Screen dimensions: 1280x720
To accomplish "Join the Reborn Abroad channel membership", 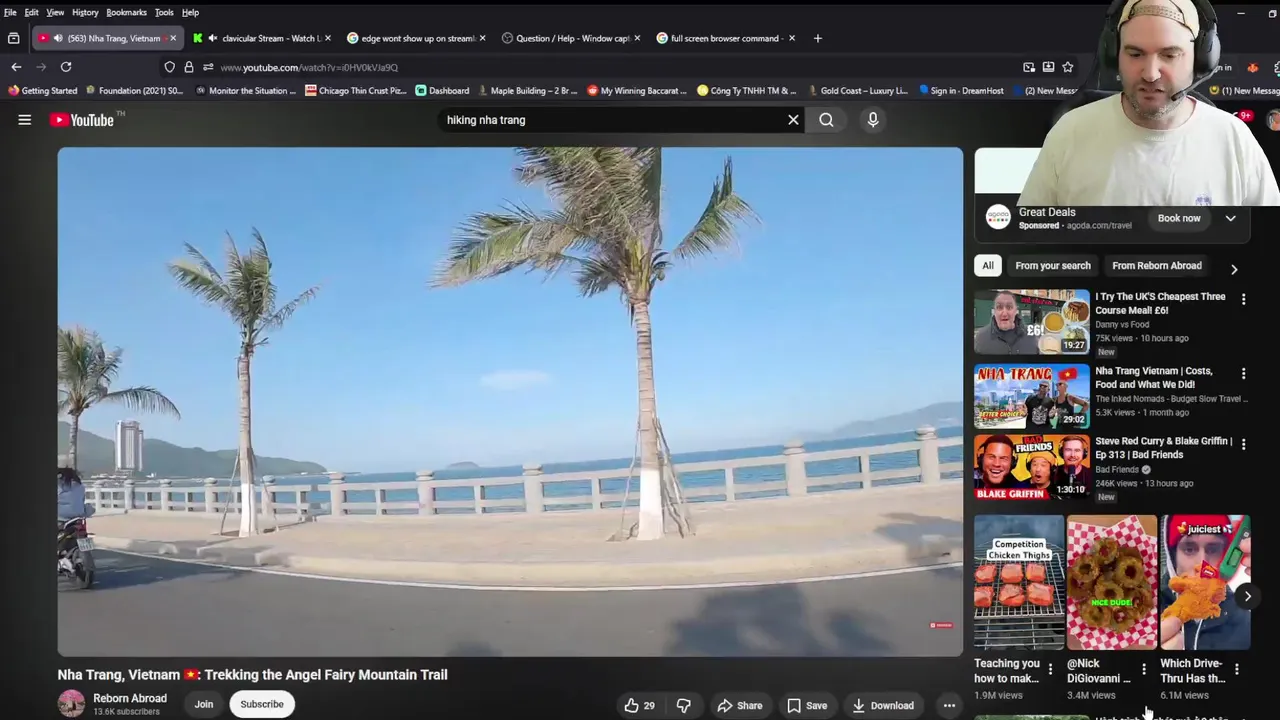I will pos(204,704).
